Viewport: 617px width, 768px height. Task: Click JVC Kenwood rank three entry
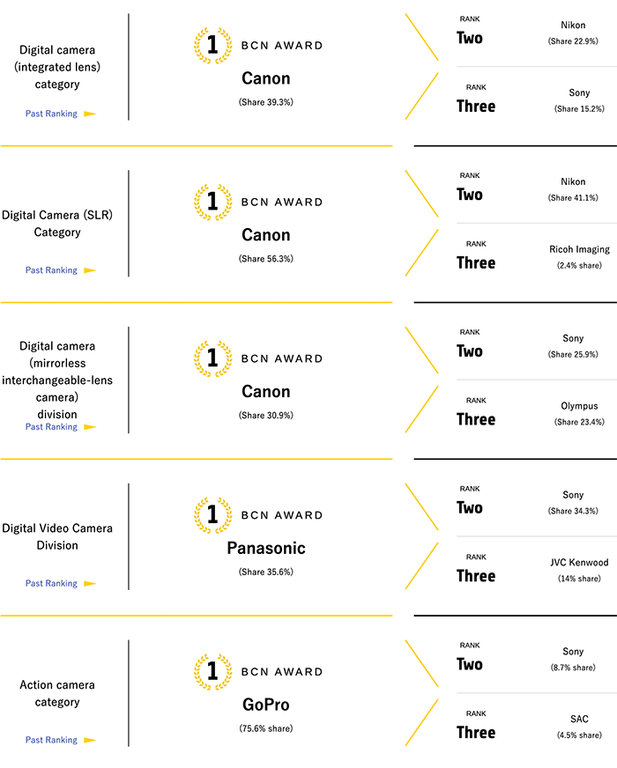coord(579,562)
